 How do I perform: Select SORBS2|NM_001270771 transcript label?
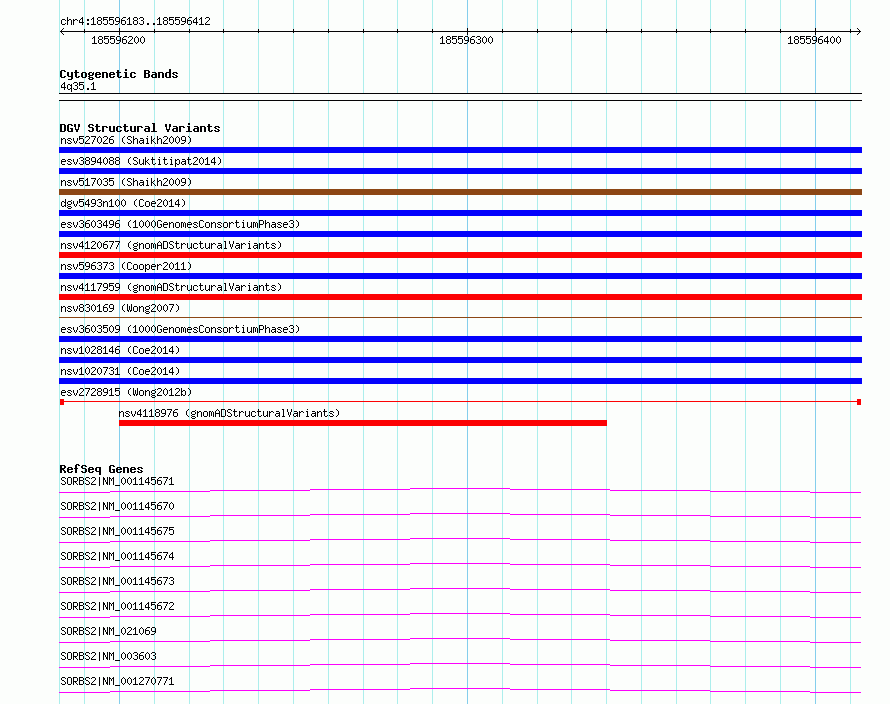pyautogui.click(x=117, y=681)
